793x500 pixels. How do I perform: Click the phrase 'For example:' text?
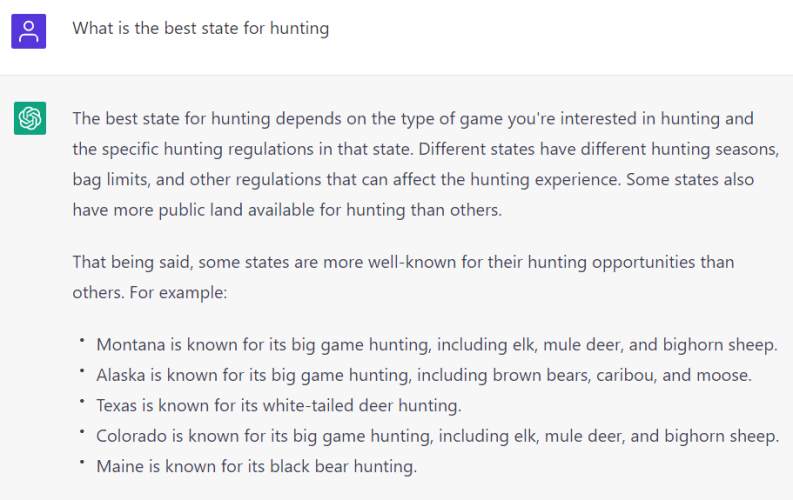[178, 292]
